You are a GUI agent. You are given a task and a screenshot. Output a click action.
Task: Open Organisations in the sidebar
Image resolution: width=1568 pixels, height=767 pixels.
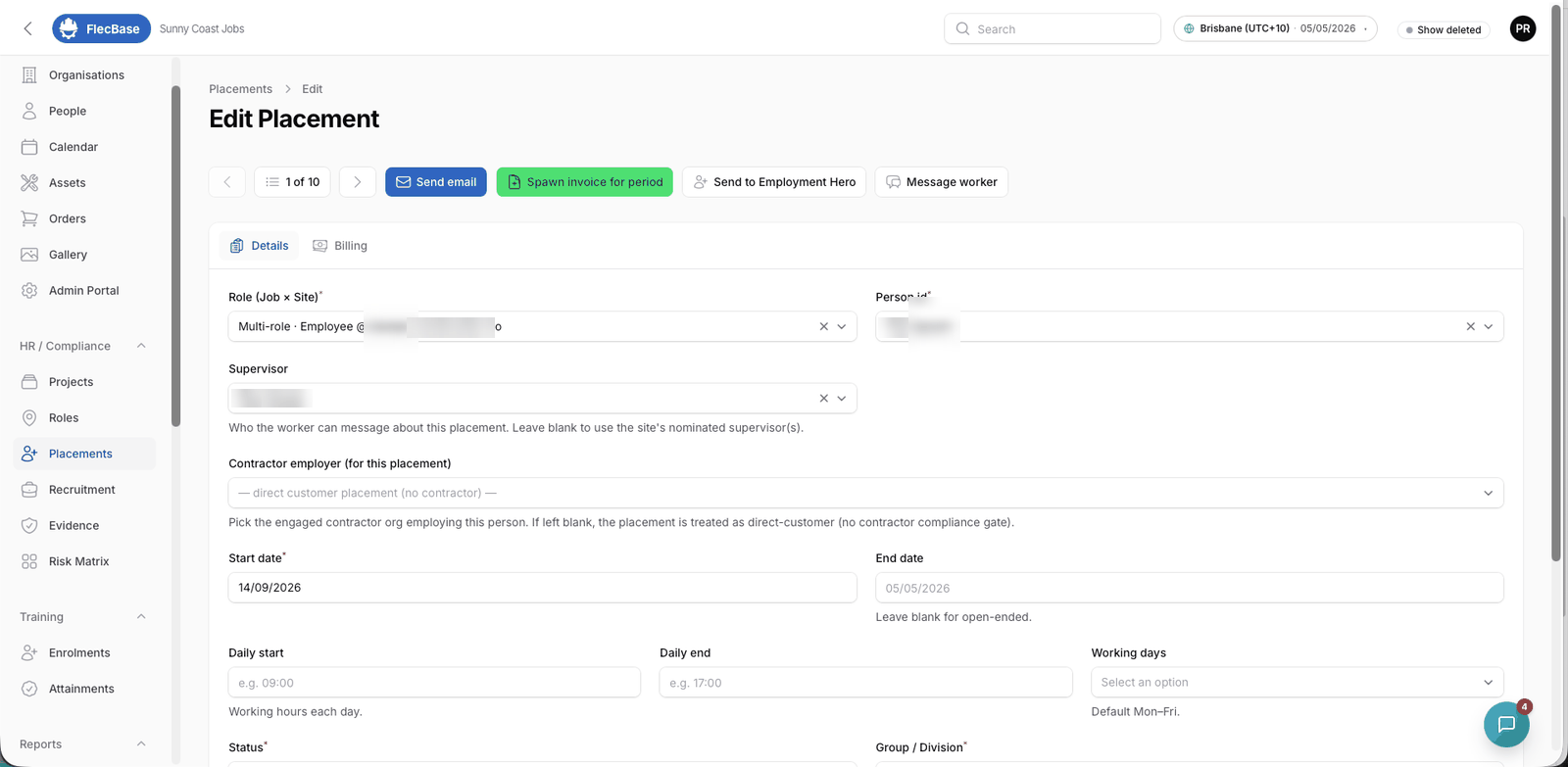point(85,75)
